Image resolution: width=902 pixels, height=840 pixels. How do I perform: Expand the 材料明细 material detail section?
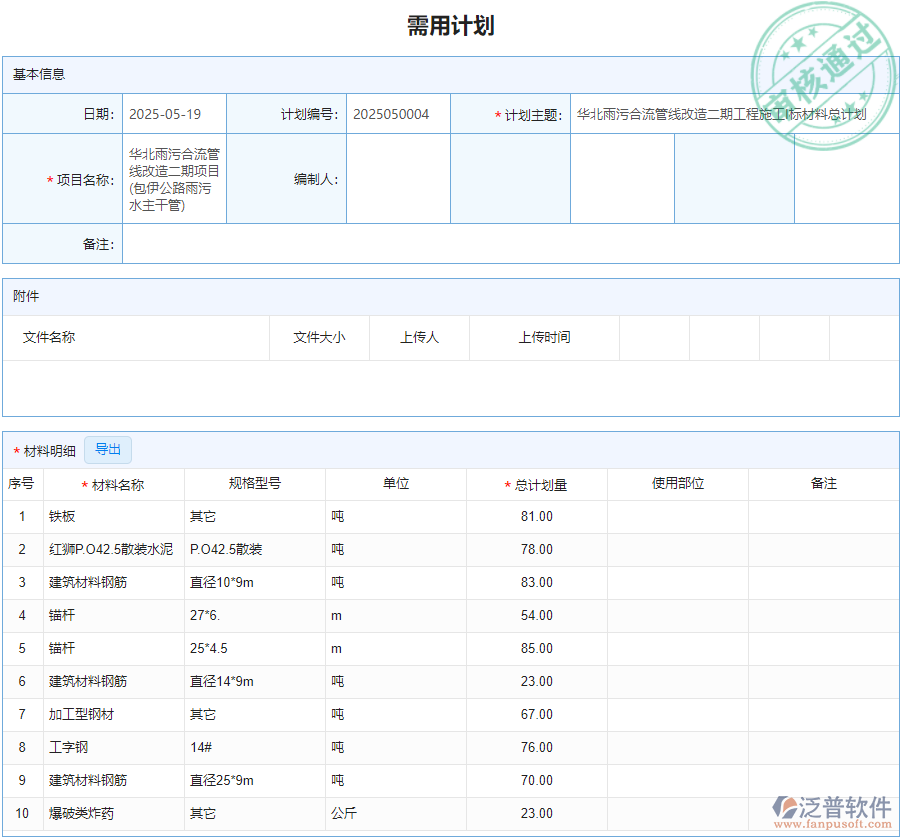tap(43, 450)
